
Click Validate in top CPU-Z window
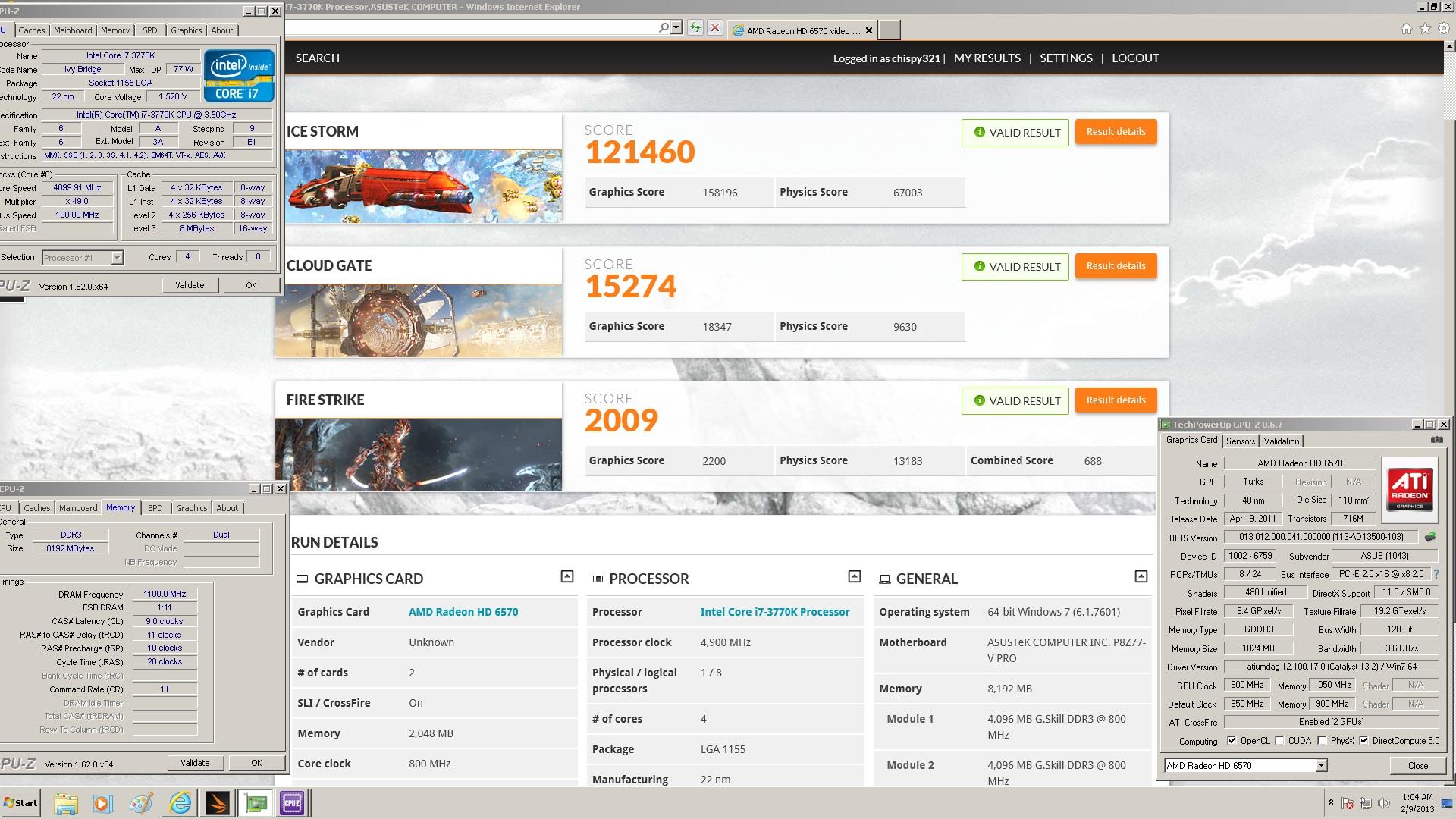(x=190, y=285)
